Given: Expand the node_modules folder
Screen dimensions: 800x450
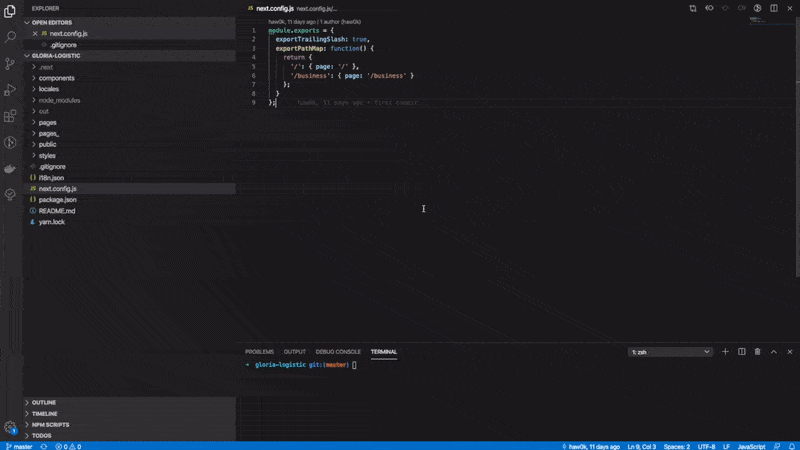Looking at the screenshot, I should [129, 100].
